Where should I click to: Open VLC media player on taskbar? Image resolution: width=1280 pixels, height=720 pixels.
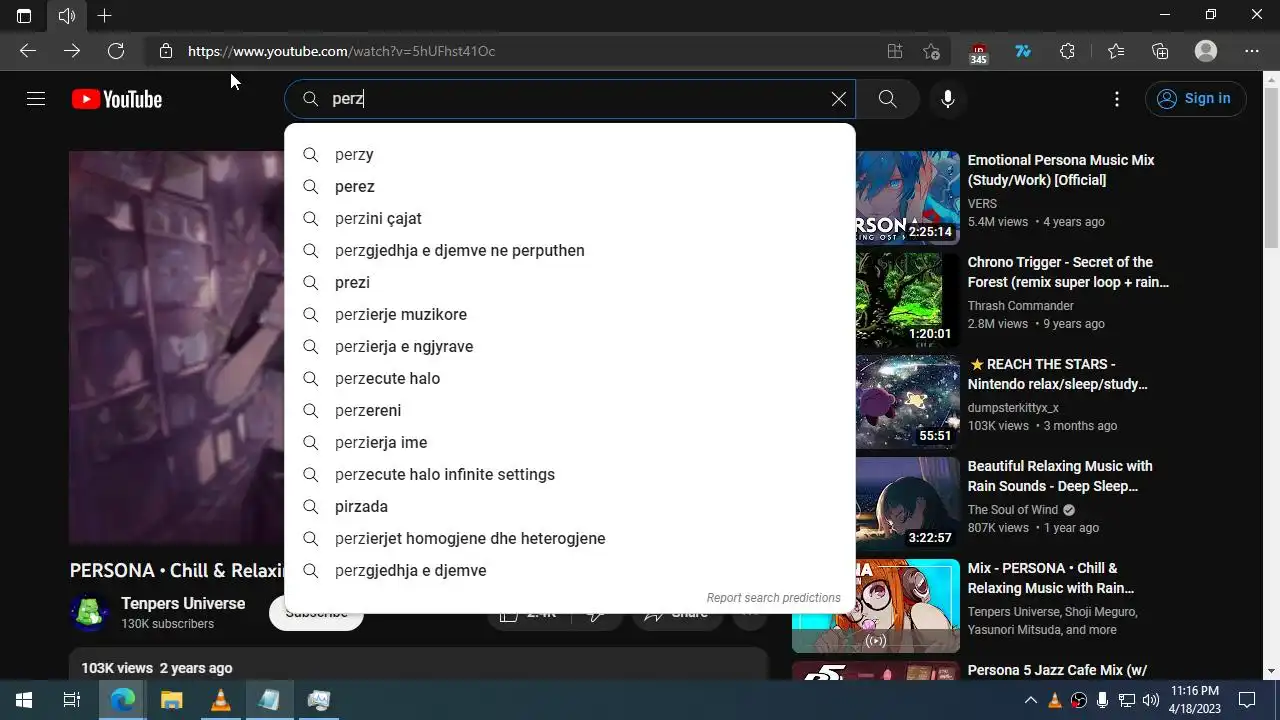(x=221, y=700)
